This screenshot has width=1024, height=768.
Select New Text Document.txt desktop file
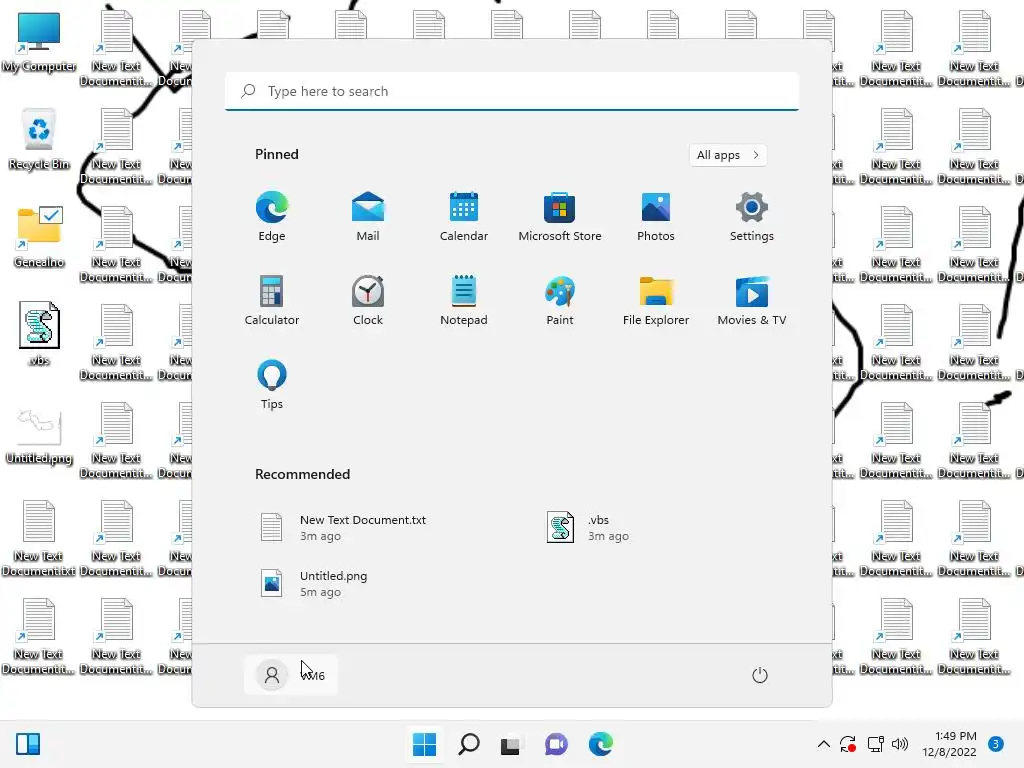coord(39,539)
